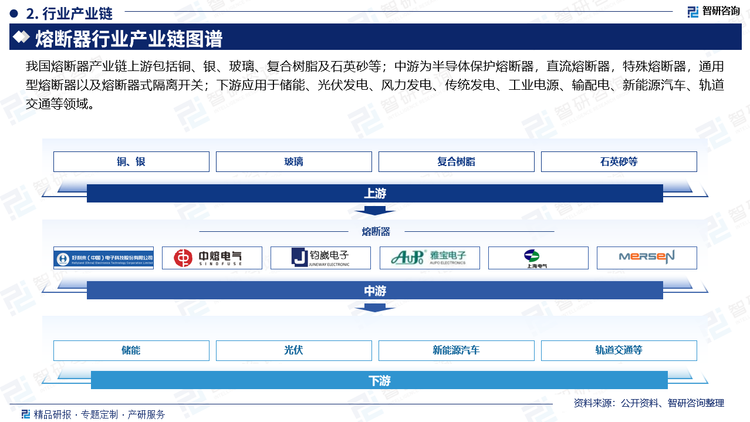Click the 储能 box

[x=131, y=350]
